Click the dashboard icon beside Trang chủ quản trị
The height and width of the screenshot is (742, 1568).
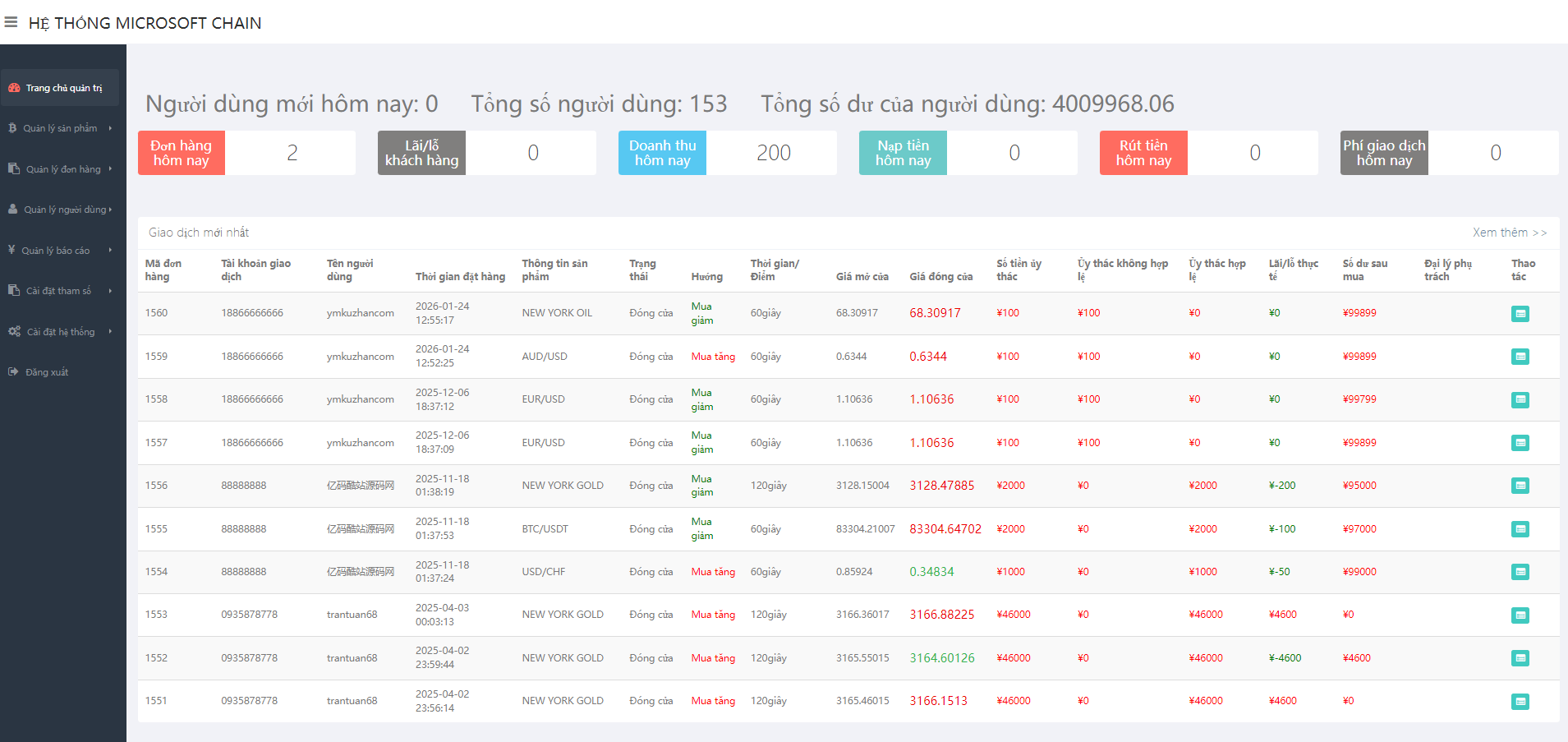click(x=14, y=88)
